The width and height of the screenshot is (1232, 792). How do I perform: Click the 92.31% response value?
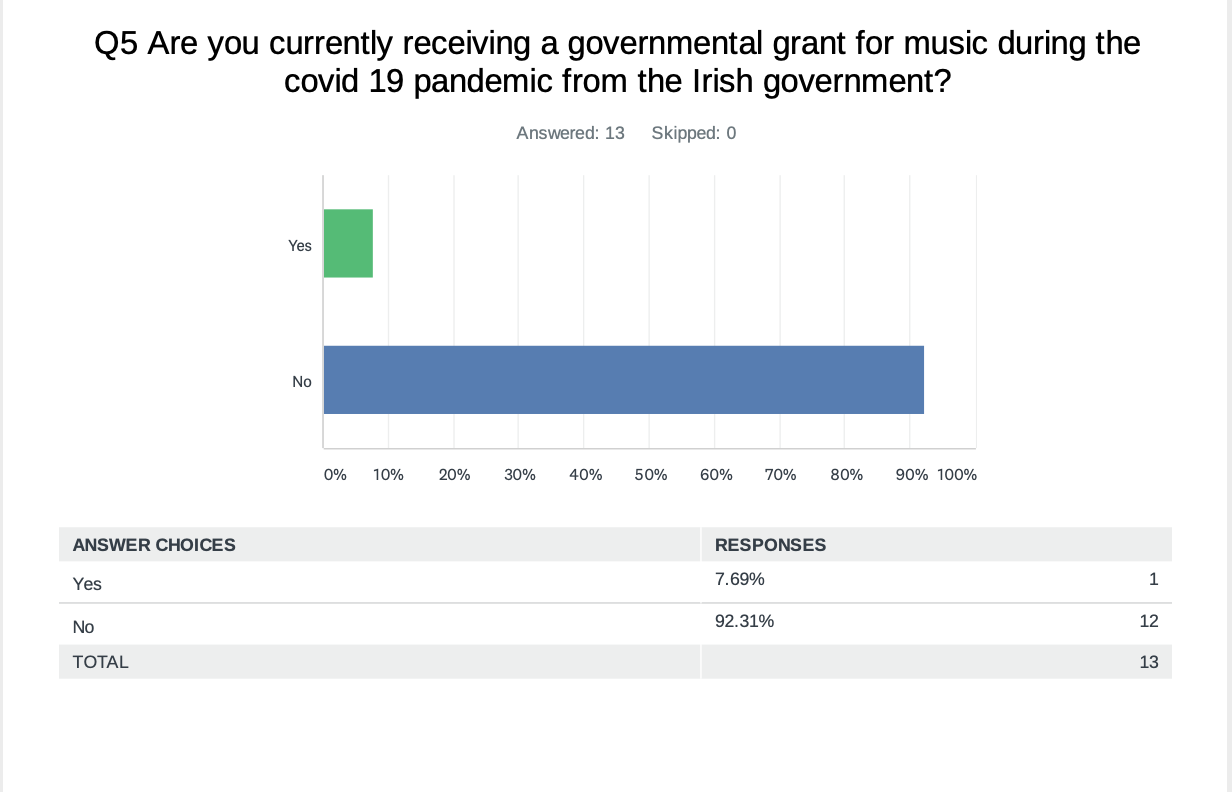click(x=744, y=621)
